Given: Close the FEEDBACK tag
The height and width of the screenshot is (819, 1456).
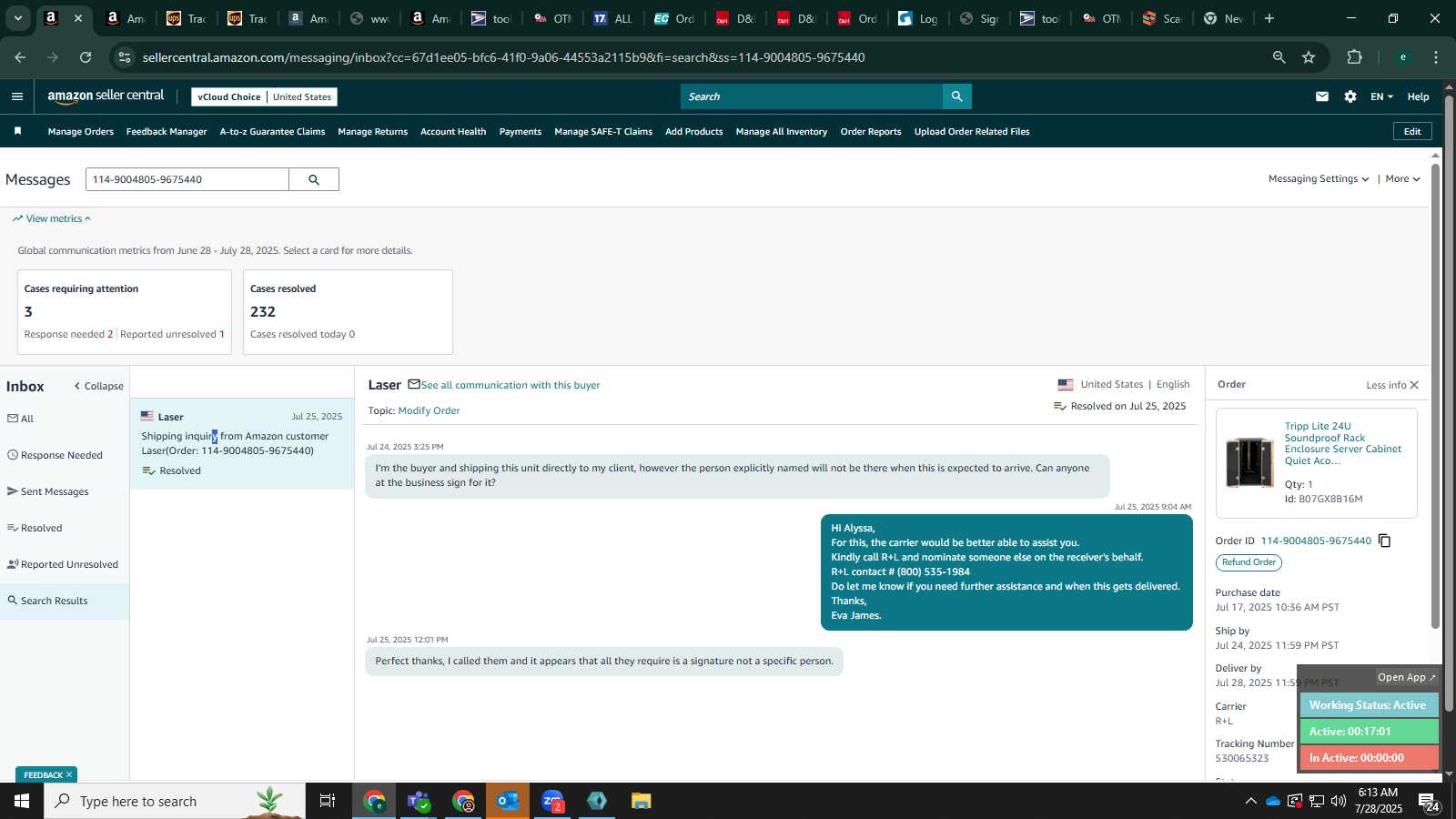Looking at the screenshot, I should [69, 774].
